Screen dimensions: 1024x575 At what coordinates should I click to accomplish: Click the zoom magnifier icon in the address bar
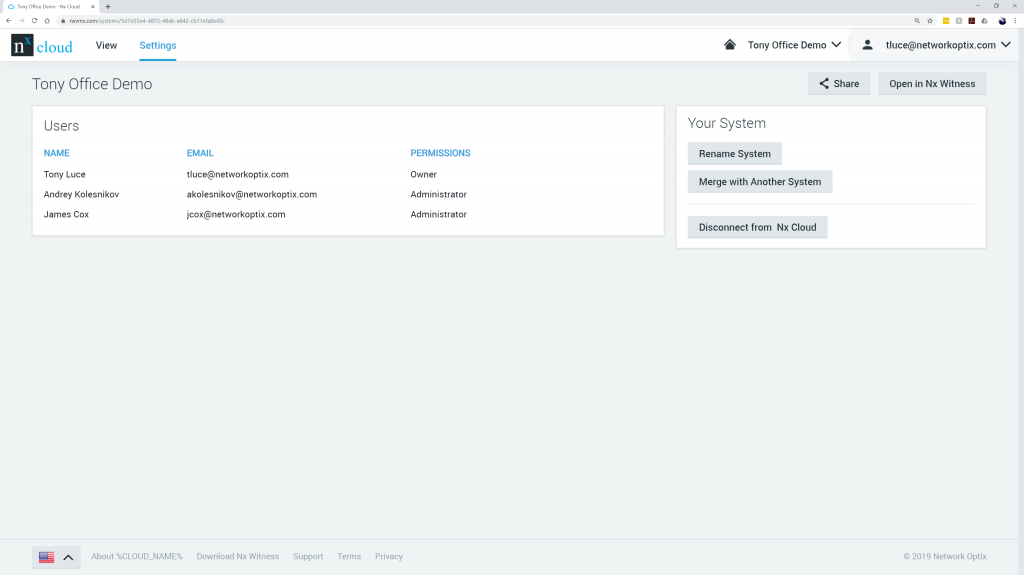pos(917,20)
